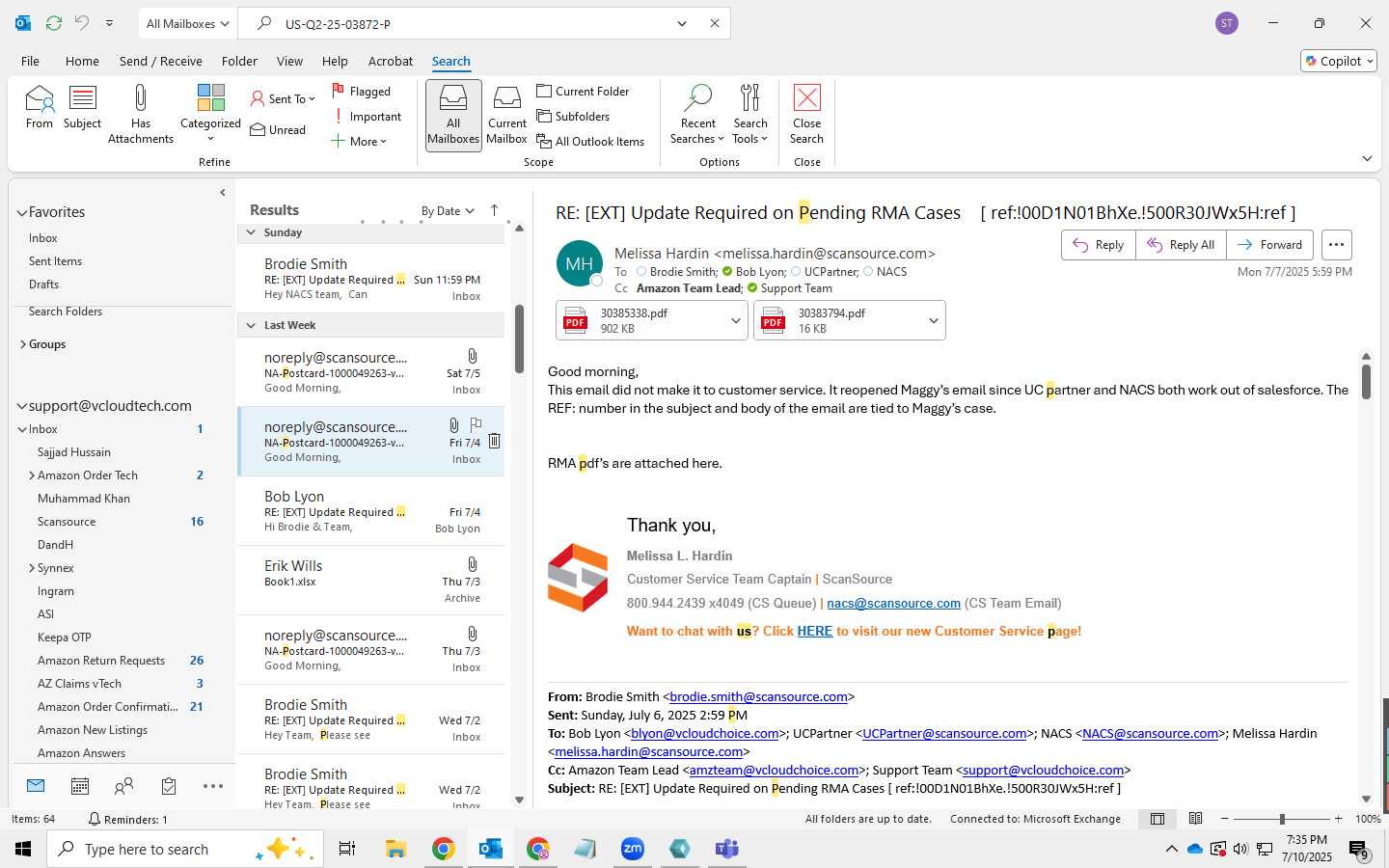Switch to Calendar view icon
The width and height of the screenshot is (1389, 868).
point(80,786)
